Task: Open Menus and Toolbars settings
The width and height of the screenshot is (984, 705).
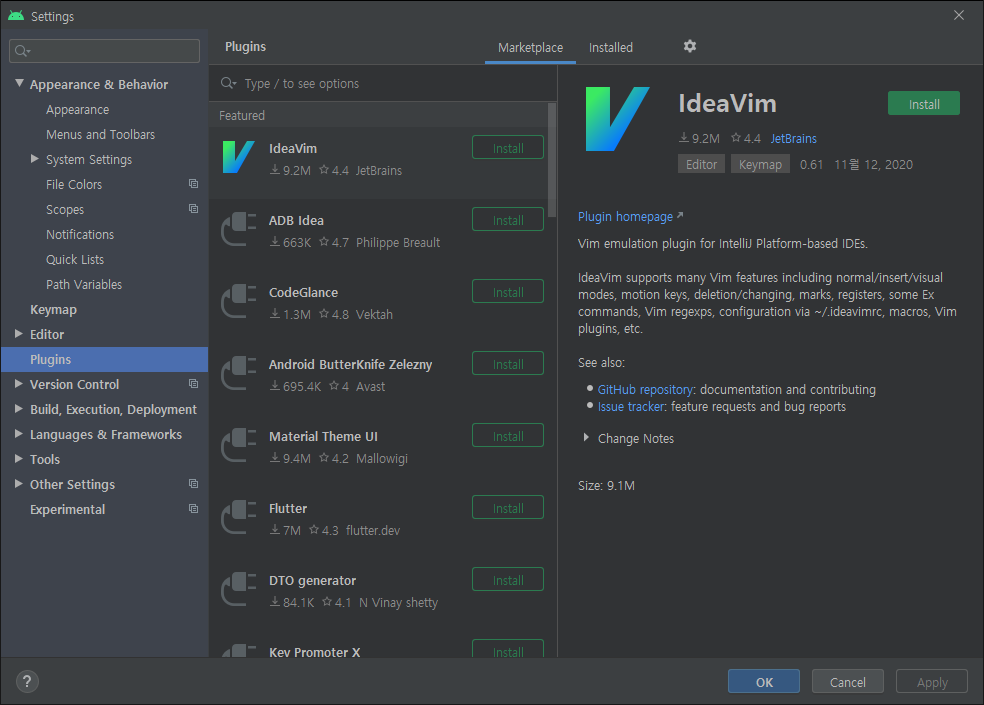Action: (x=100, y=134)
